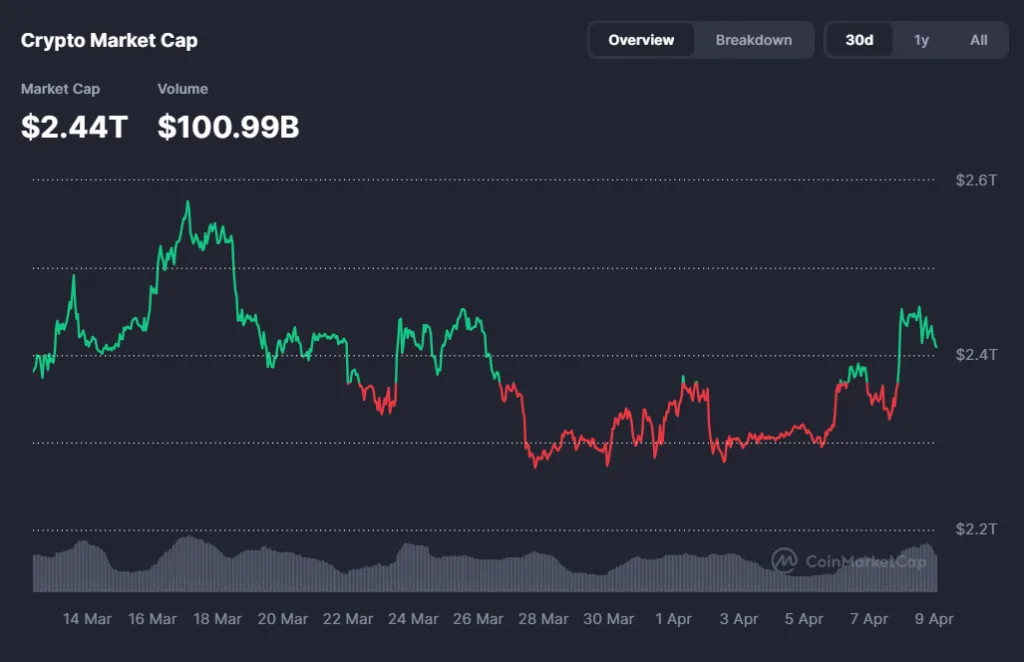This screenshot has height=662, width=1024.
Task: Click the $2.6T axis label
Action: [977, 181]
